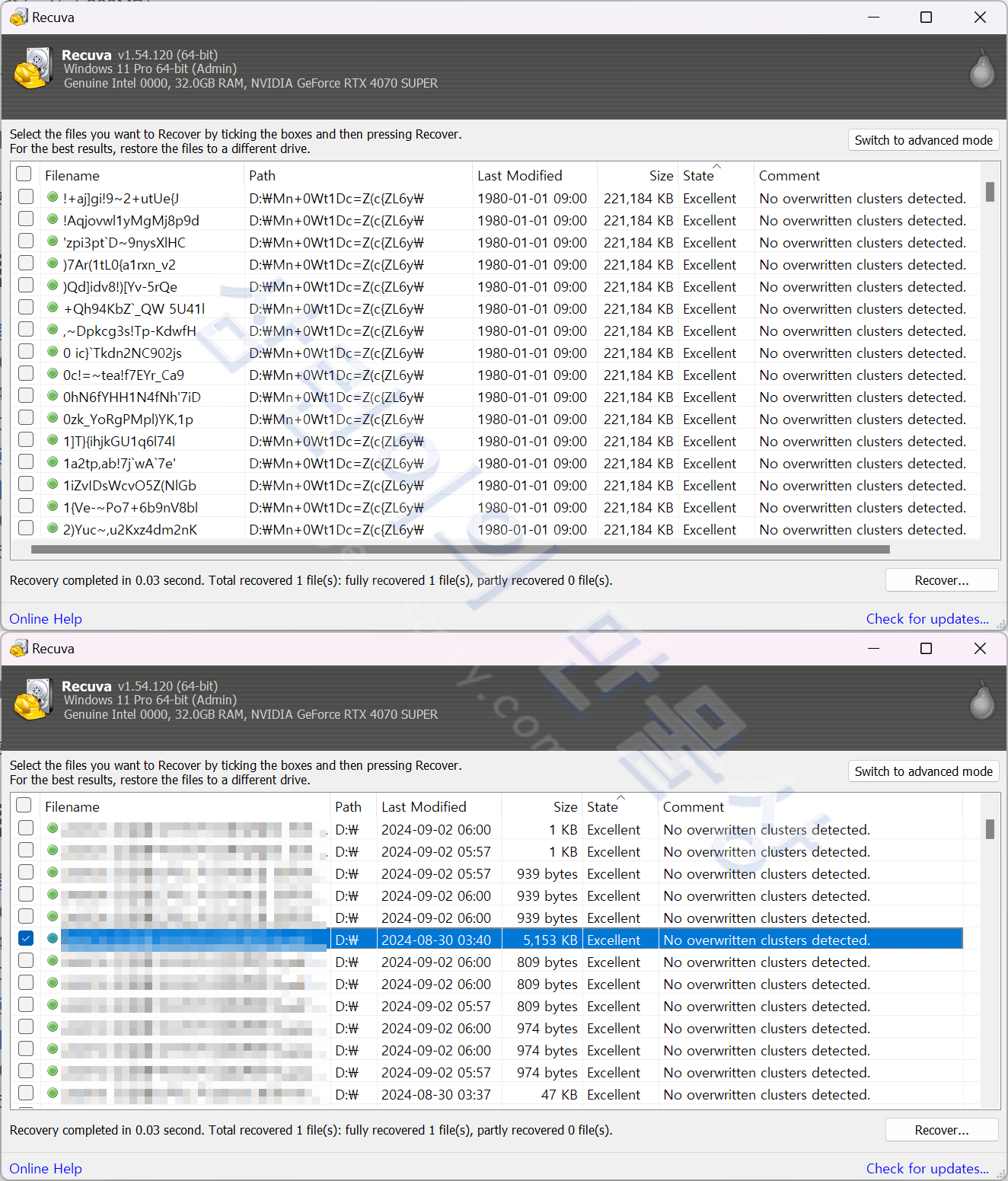Minimize the bottom Recuva window
Screen dimensions: 1008x1181
click(874, 648)
